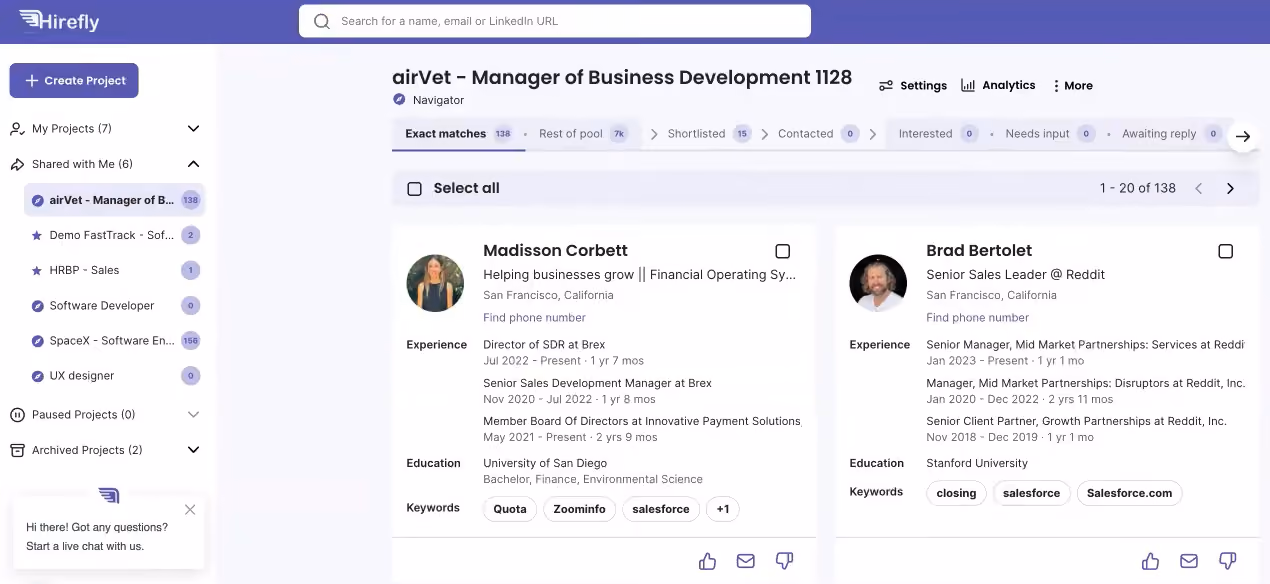Image resolution: width=1270 pixels, height=584 pixels.
Task: Click the Navigator compass icon under title
Action: pos(399,100)
